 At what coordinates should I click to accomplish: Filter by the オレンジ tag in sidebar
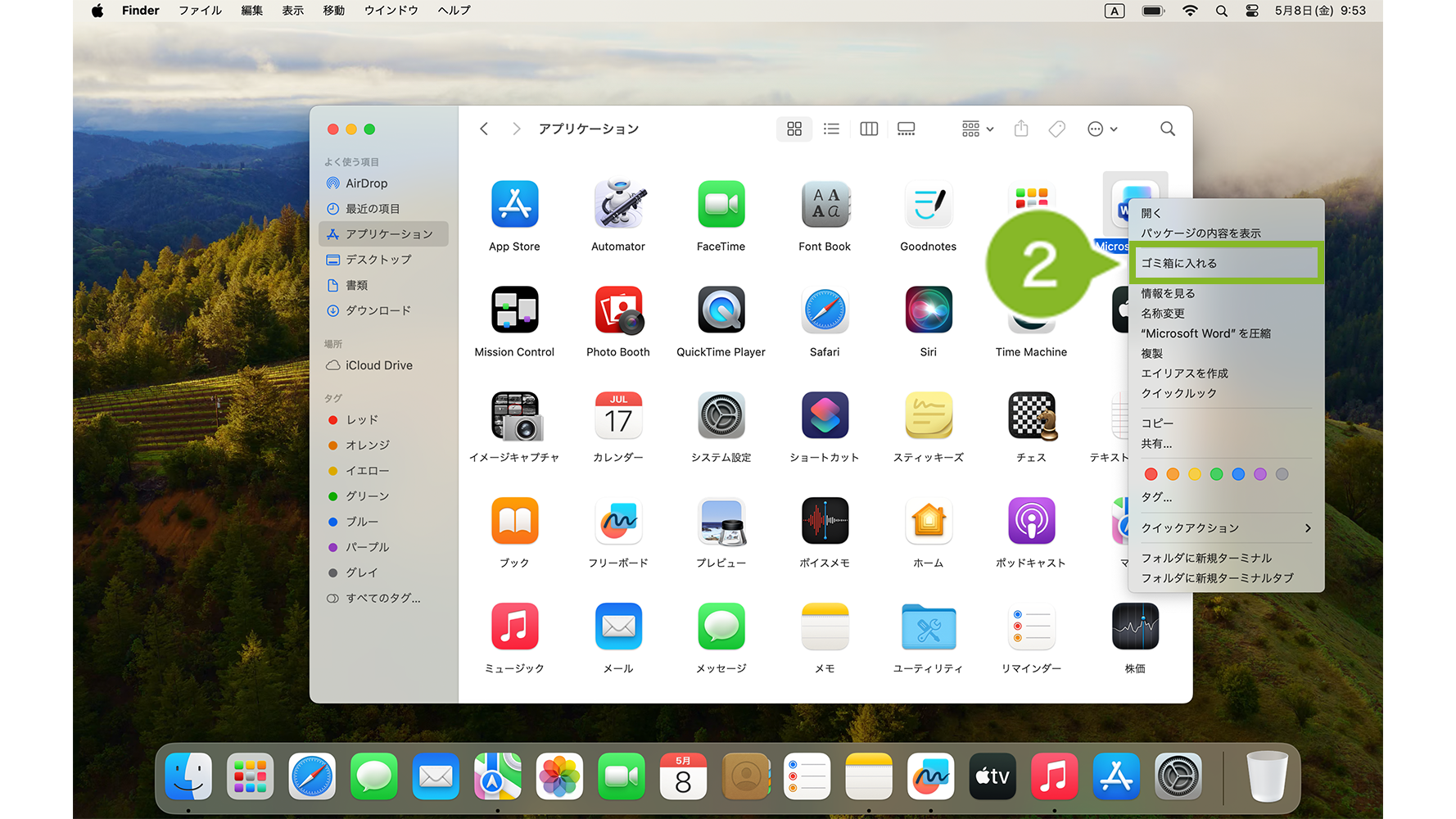tap(383, 445)
